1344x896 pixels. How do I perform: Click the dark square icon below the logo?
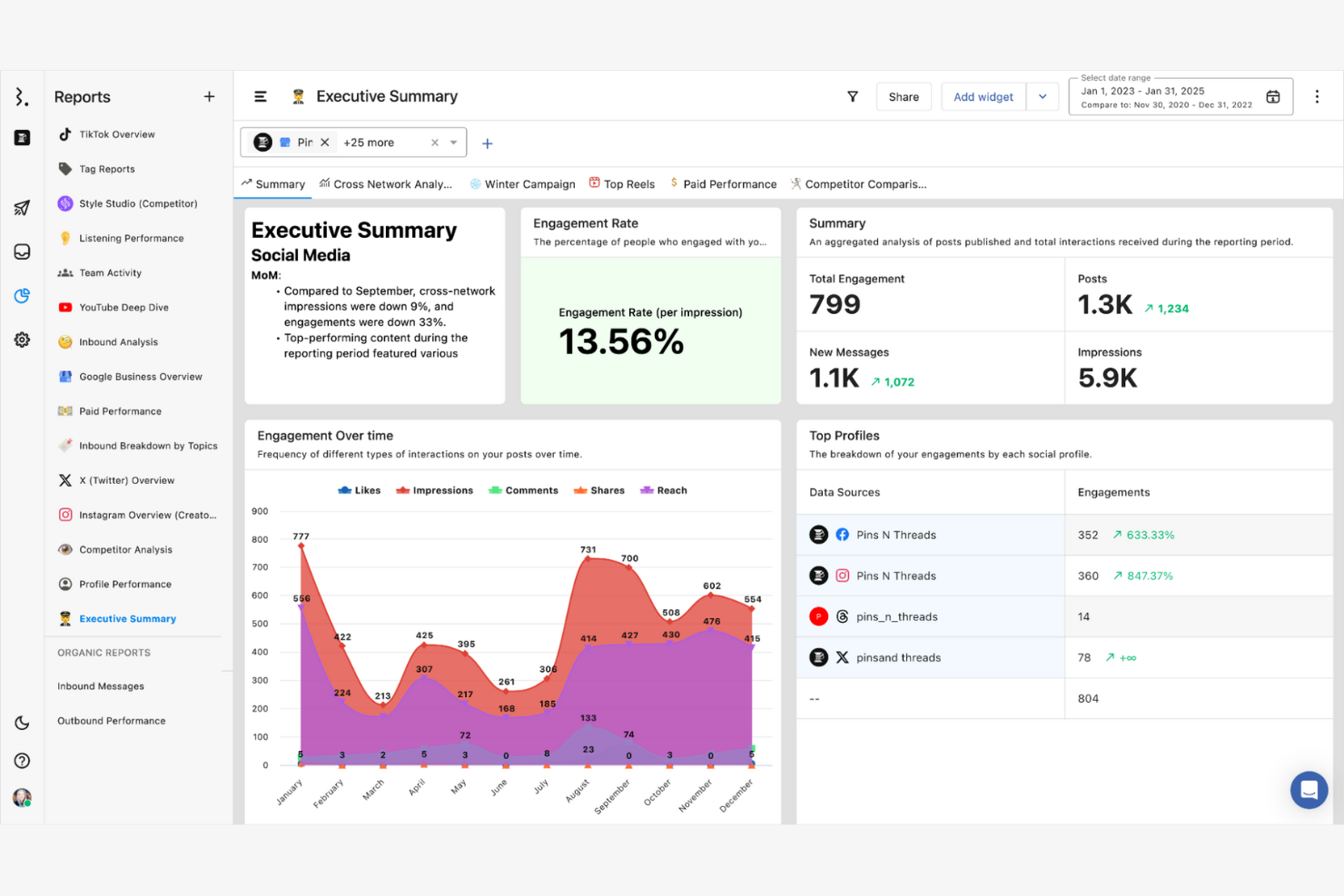click(22, 138)
